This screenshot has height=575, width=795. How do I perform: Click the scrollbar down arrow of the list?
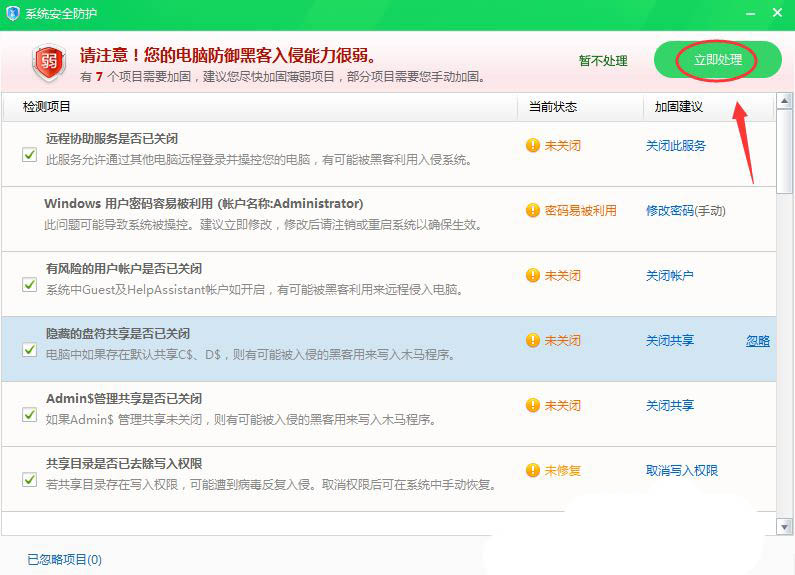784,526
